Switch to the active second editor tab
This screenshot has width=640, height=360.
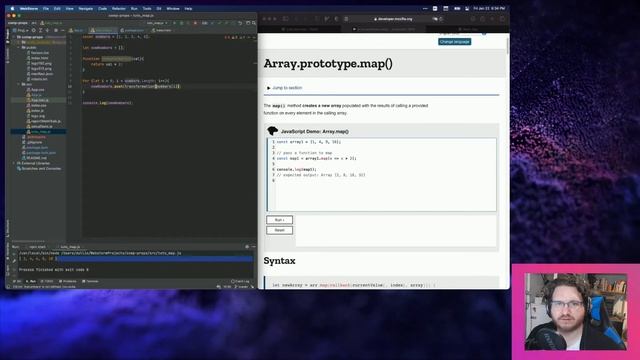click(x=102, y=30)
